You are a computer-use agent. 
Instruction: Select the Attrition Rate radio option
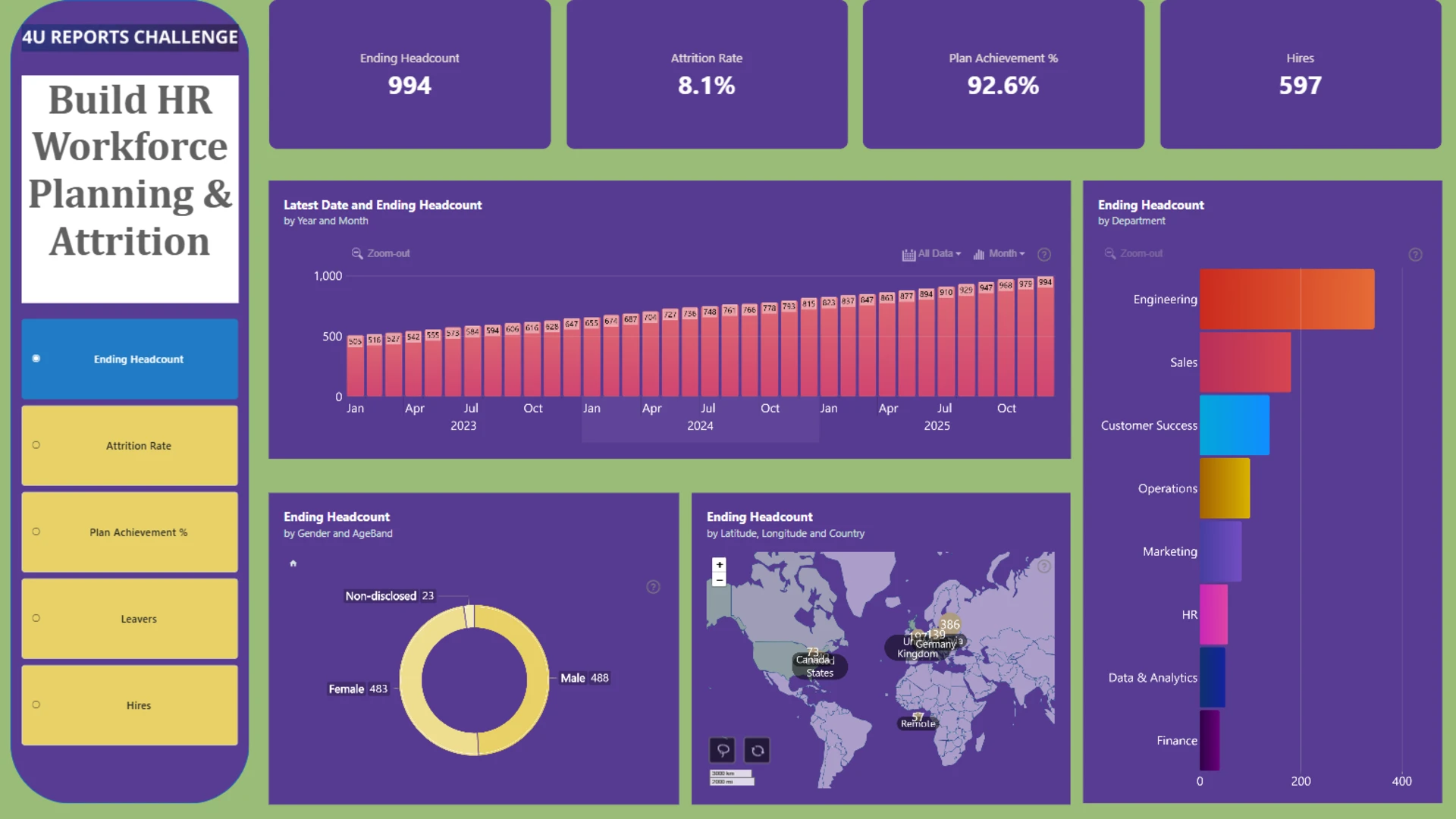point(130,446)
